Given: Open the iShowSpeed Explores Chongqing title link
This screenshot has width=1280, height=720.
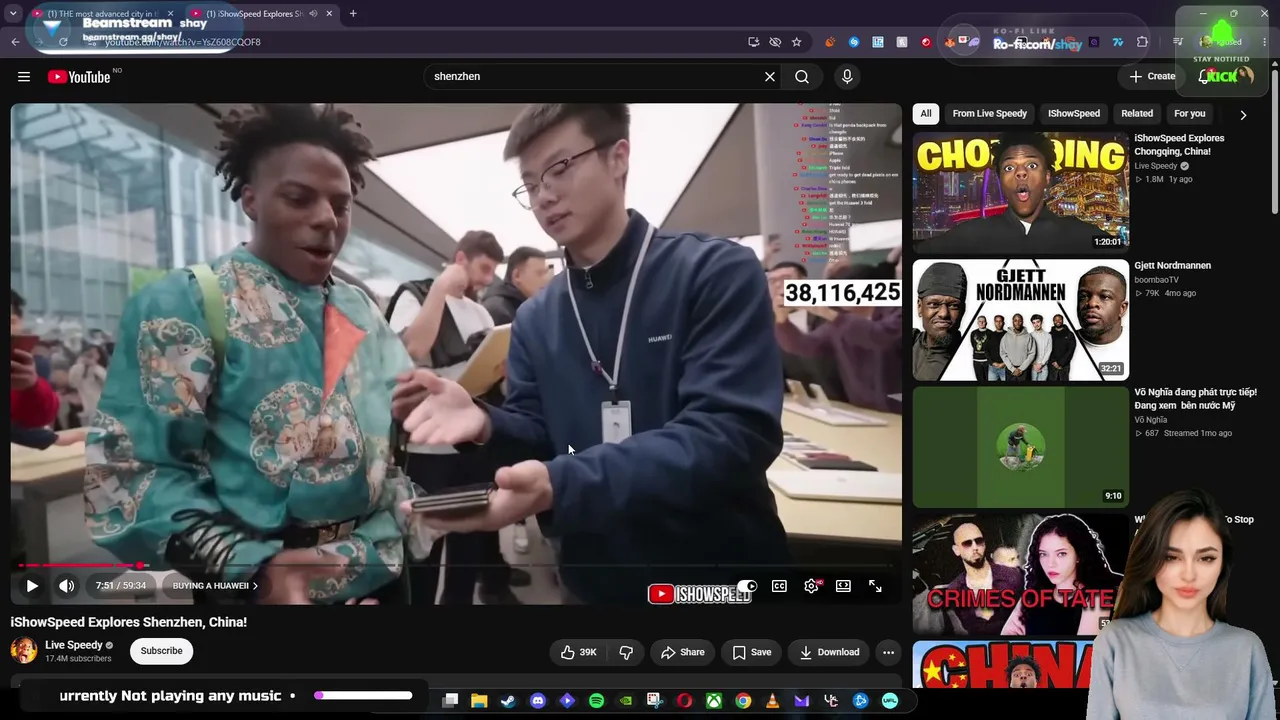Looking at the screenshot, I should coord(1179,145).
